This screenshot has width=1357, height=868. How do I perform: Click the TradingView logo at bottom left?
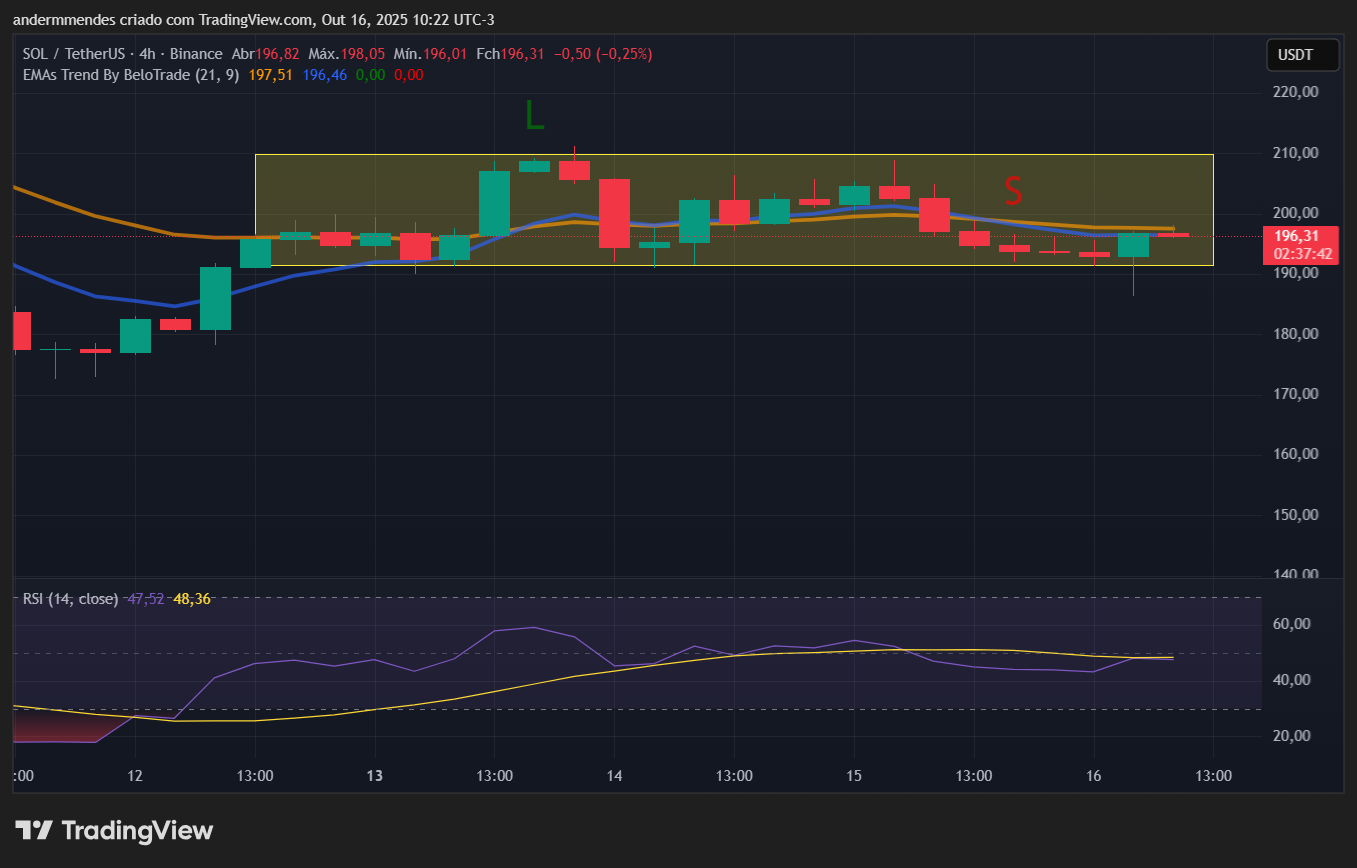click(x=114, y=830)
